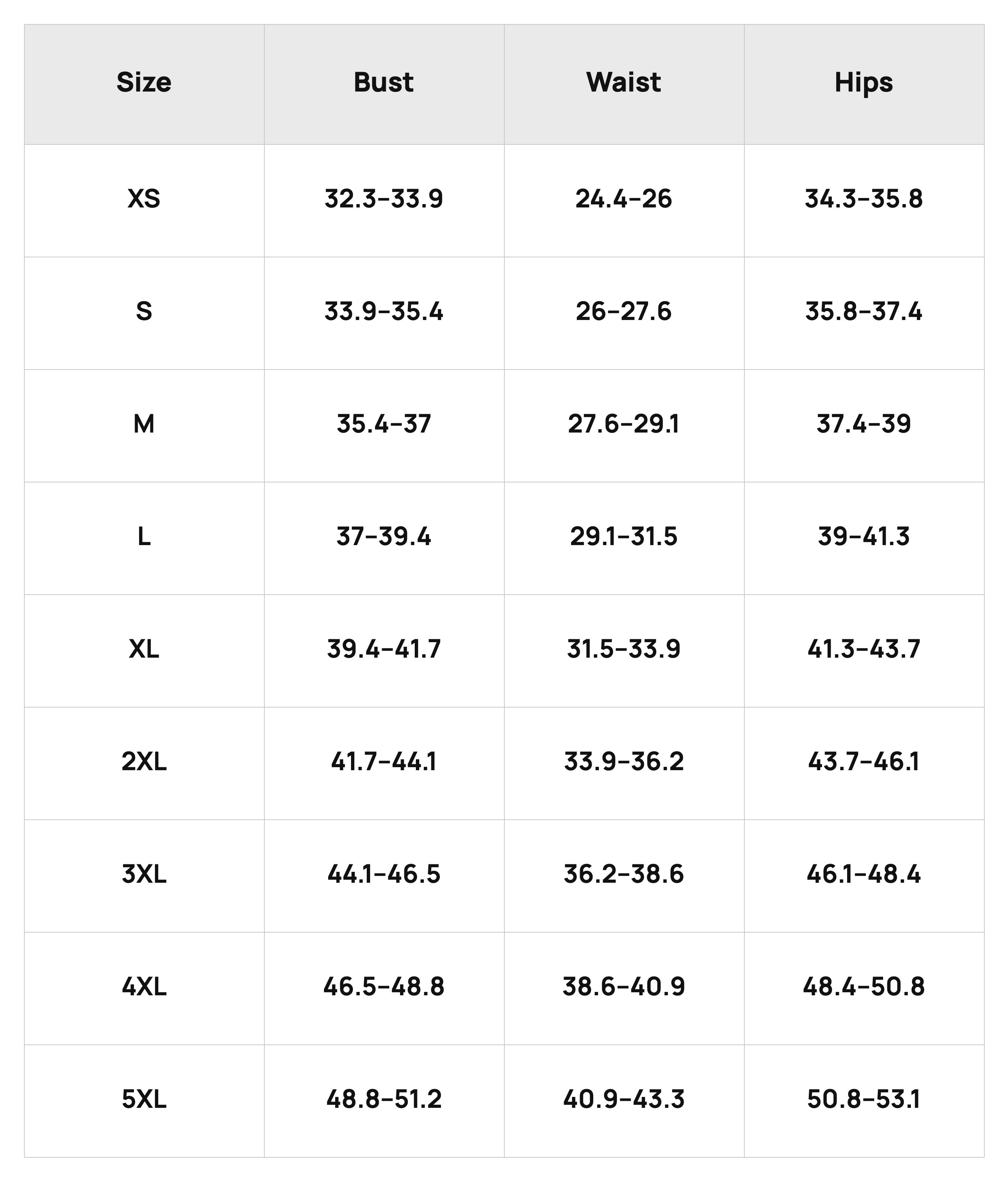
Task: Click bust value 32.3–33.9
Action: click(x=384, y=199)
